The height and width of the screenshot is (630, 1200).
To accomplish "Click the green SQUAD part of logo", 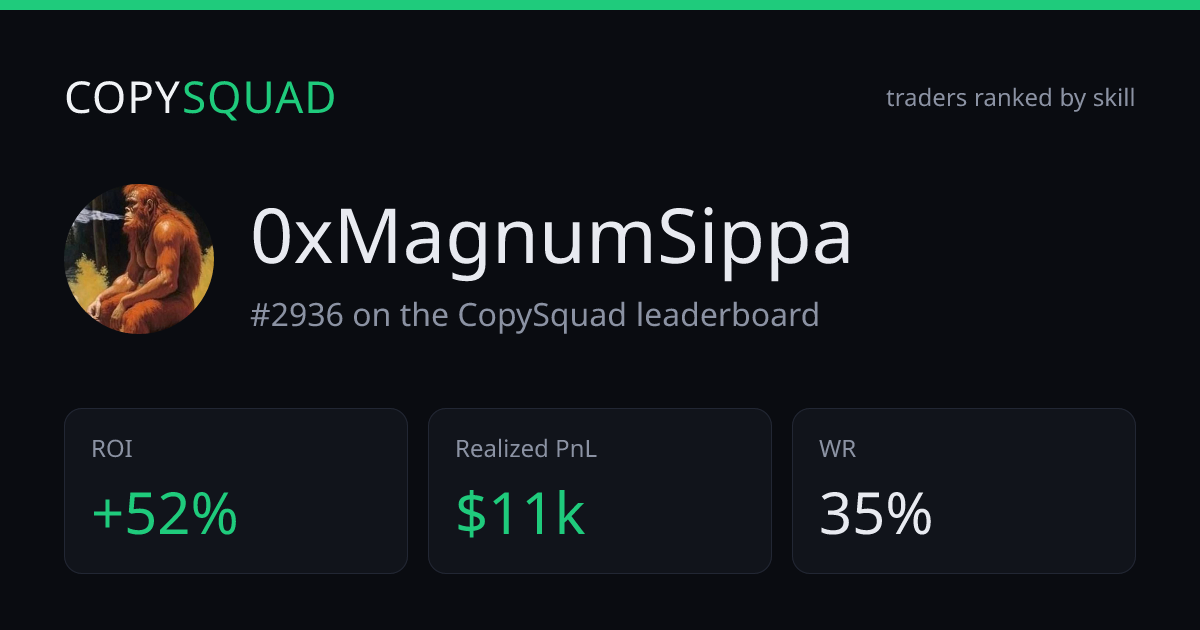I will click(x=259, y=98).
